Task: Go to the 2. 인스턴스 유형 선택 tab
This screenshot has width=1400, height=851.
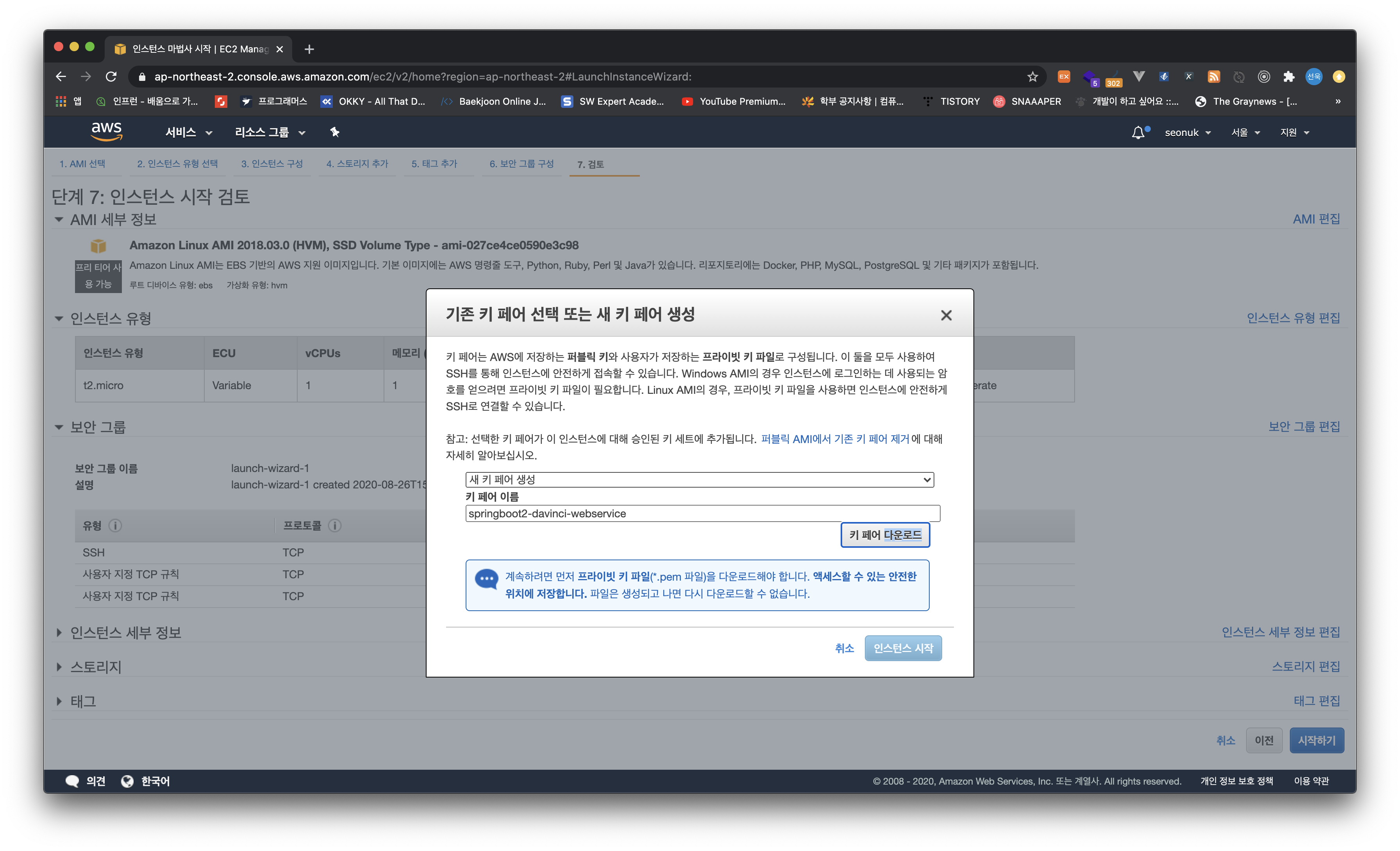Action: [x=177, y=164]
